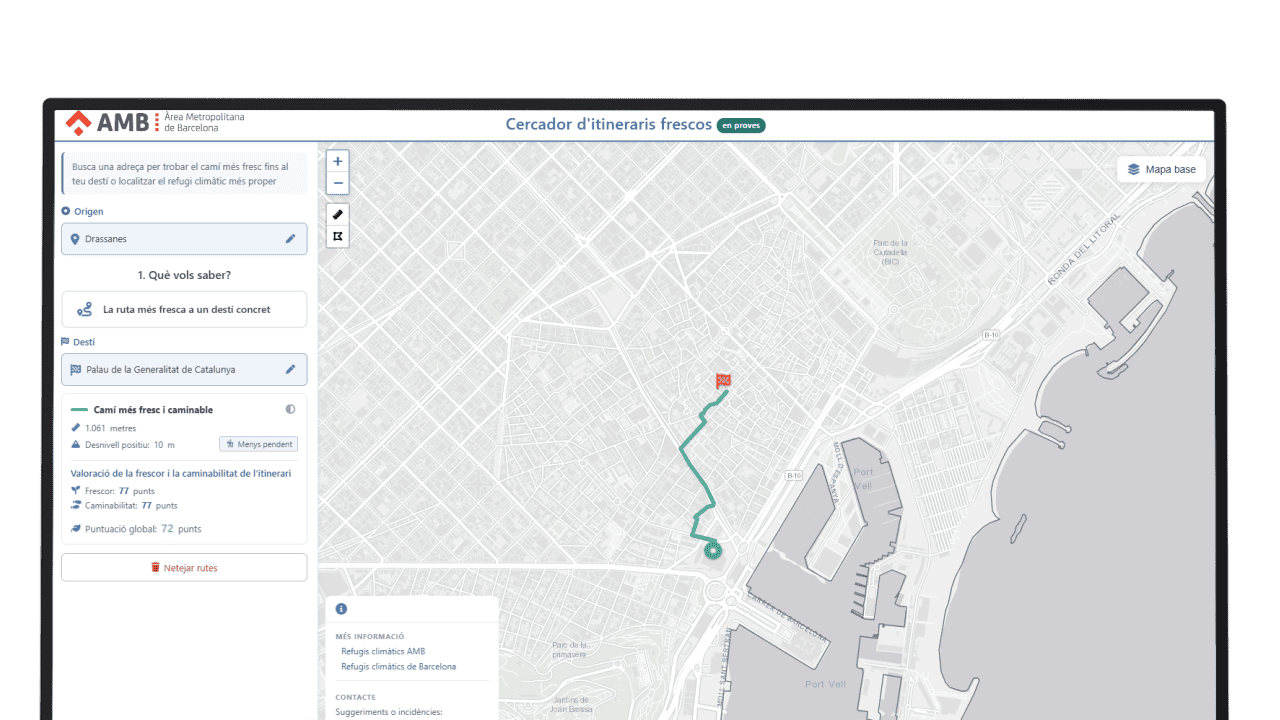Click the red destination flag marker
Viewport: 1280px width, 720px height.
[723, 380]
